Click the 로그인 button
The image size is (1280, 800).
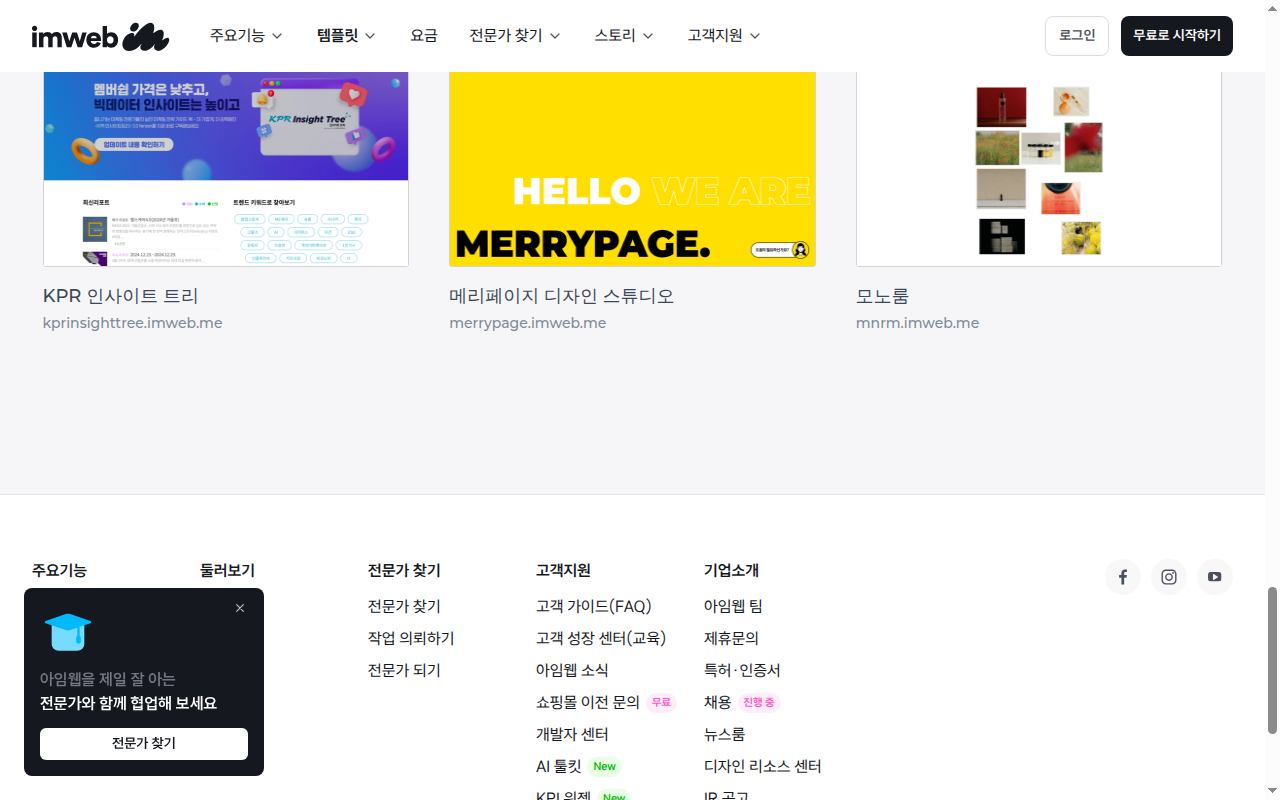(1077, 36)
